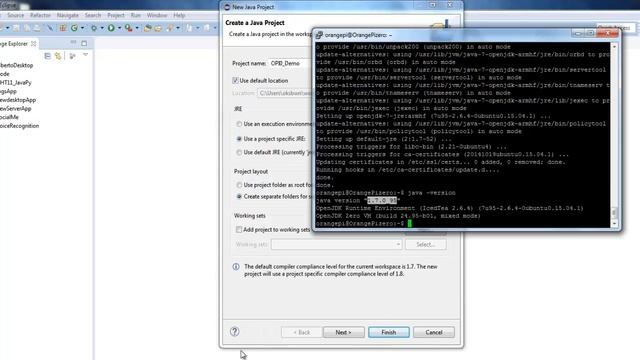
Task: Open the dropdown beside the Run red-toolbox icon
Action: (x=137, y=28)
